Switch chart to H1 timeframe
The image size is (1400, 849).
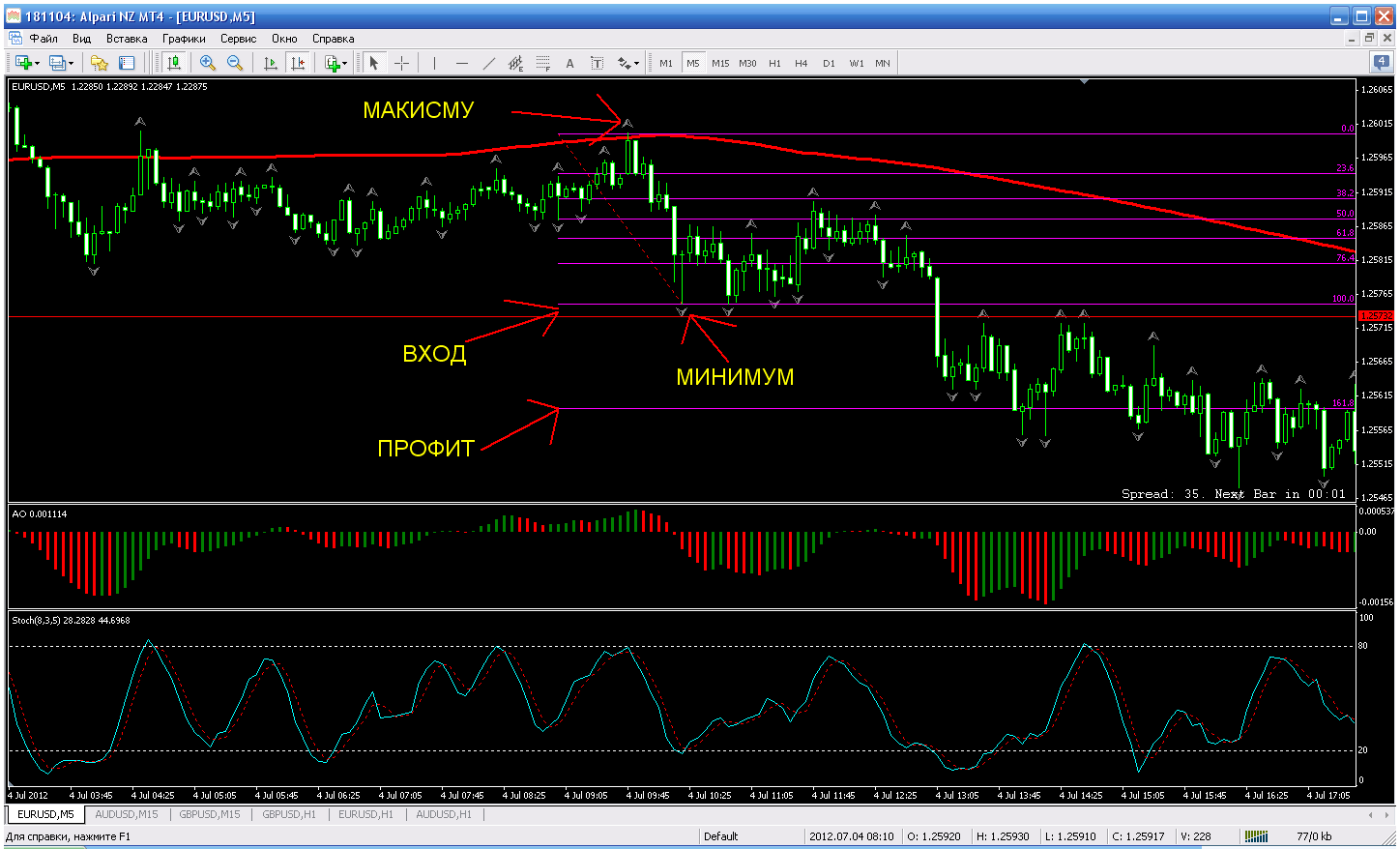(x=774, y=63)
